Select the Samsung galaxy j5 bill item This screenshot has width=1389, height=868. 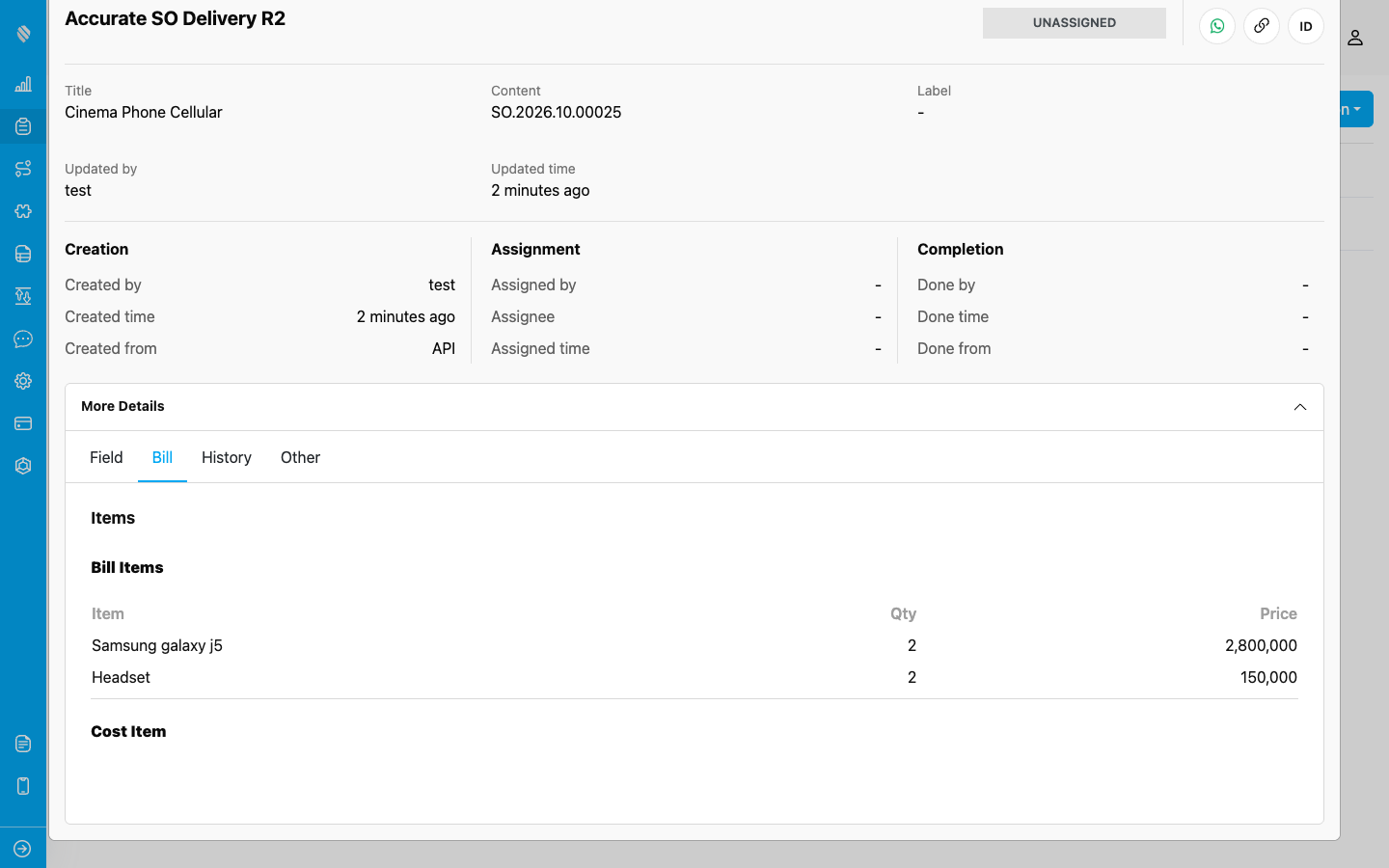[x=157, y=645]
